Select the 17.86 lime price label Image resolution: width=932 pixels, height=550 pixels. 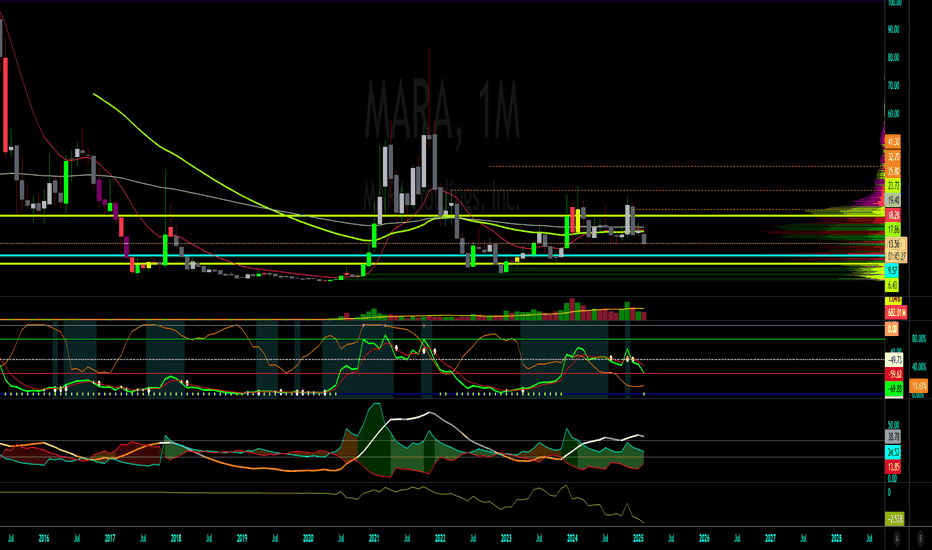tap(893, 230)
